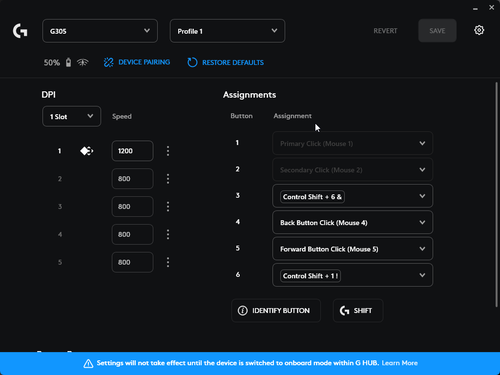The image size is (500, 375).
Task: Expand the Secondary Click assignment dropdown
Action: click(x=352, y=170)
